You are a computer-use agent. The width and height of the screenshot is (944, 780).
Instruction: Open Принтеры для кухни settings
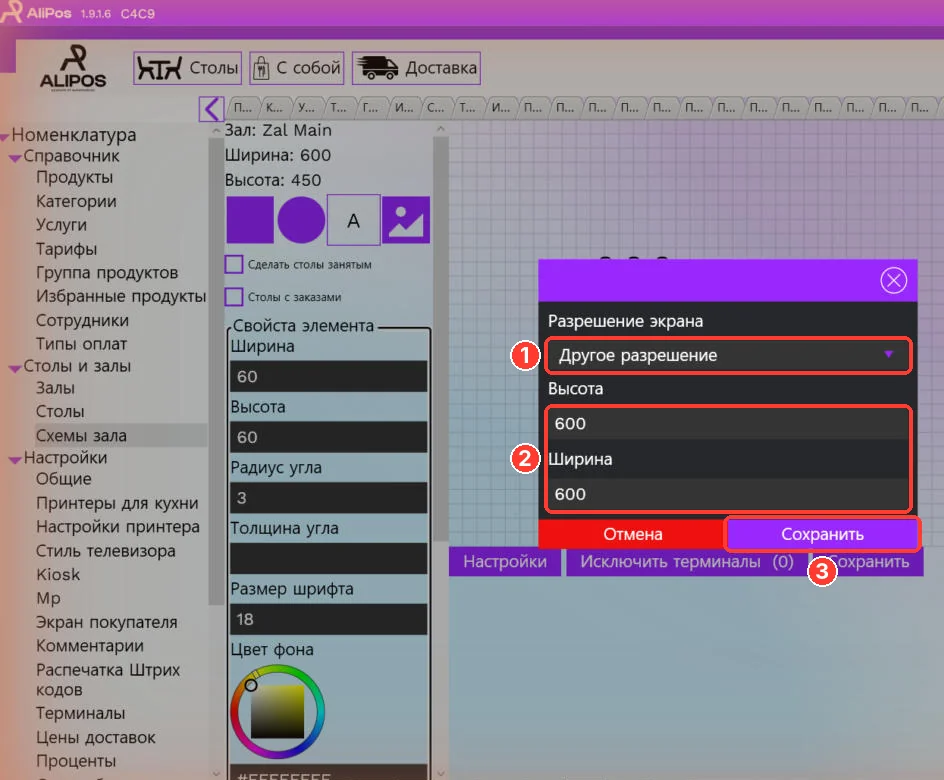click(x=117, y=503)
